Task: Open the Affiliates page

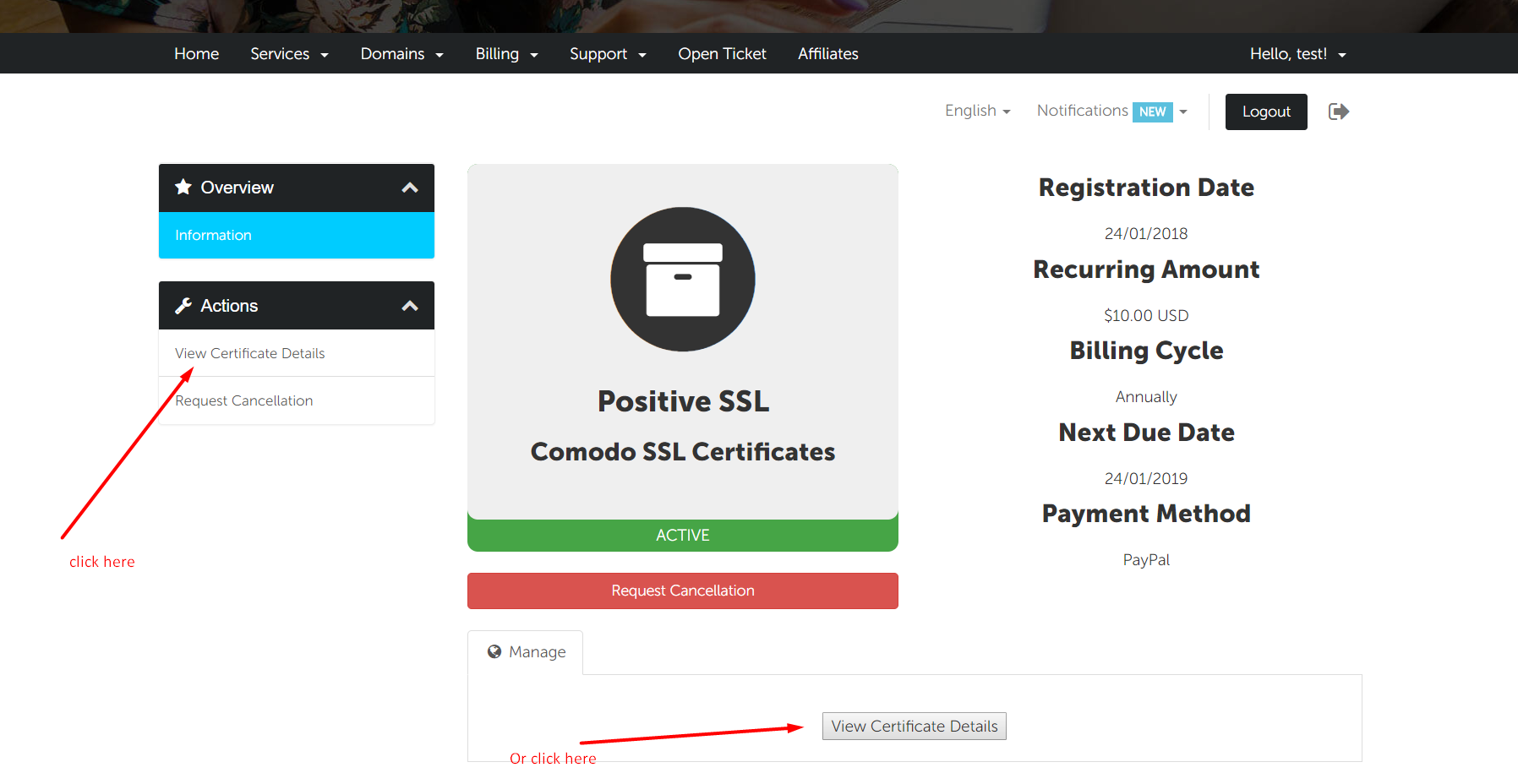Action: [x=828, y=54]
